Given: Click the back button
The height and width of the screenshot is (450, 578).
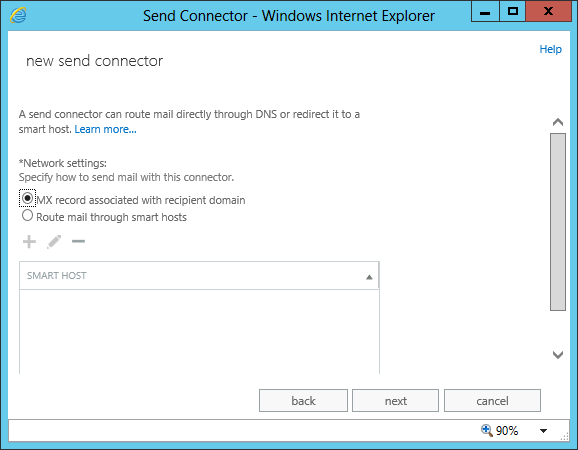Looking at the screenshot, I should tap(303, 401).
